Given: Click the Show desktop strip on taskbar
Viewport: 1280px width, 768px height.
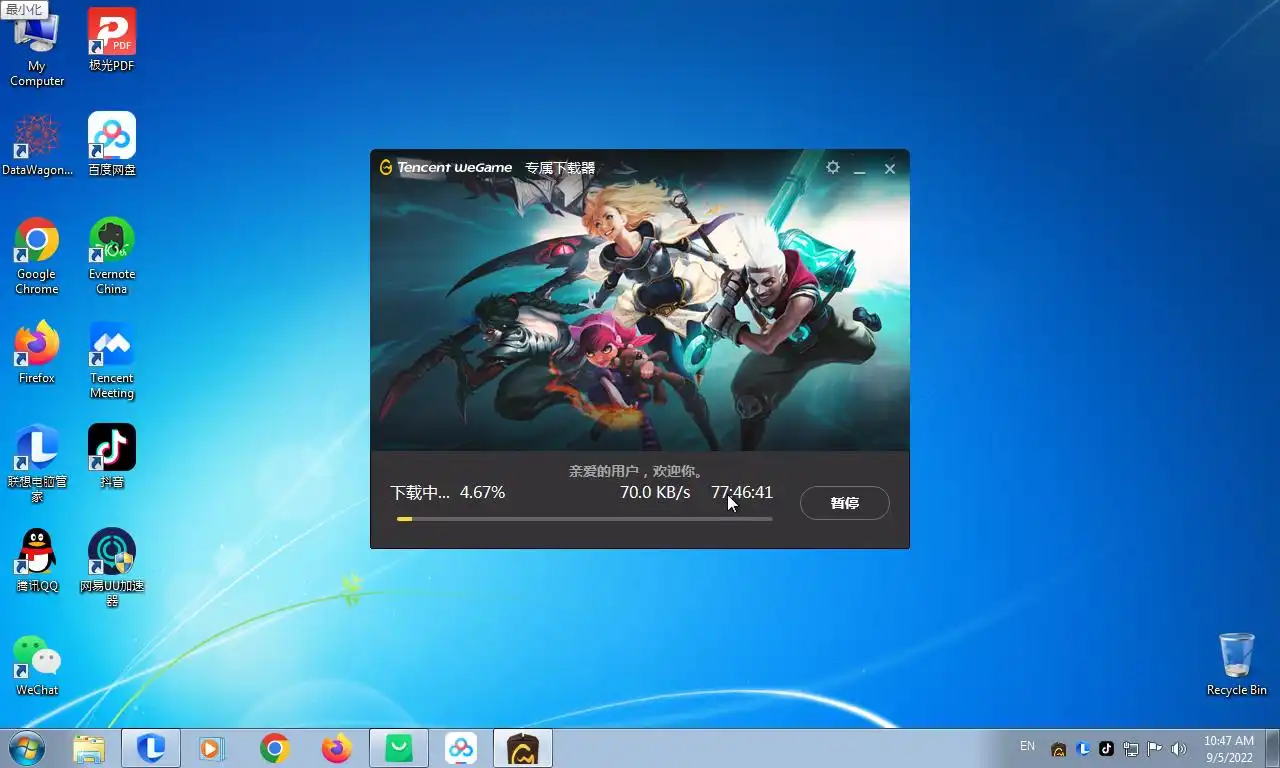Looking at the screenshot, I should [1273, 748].
